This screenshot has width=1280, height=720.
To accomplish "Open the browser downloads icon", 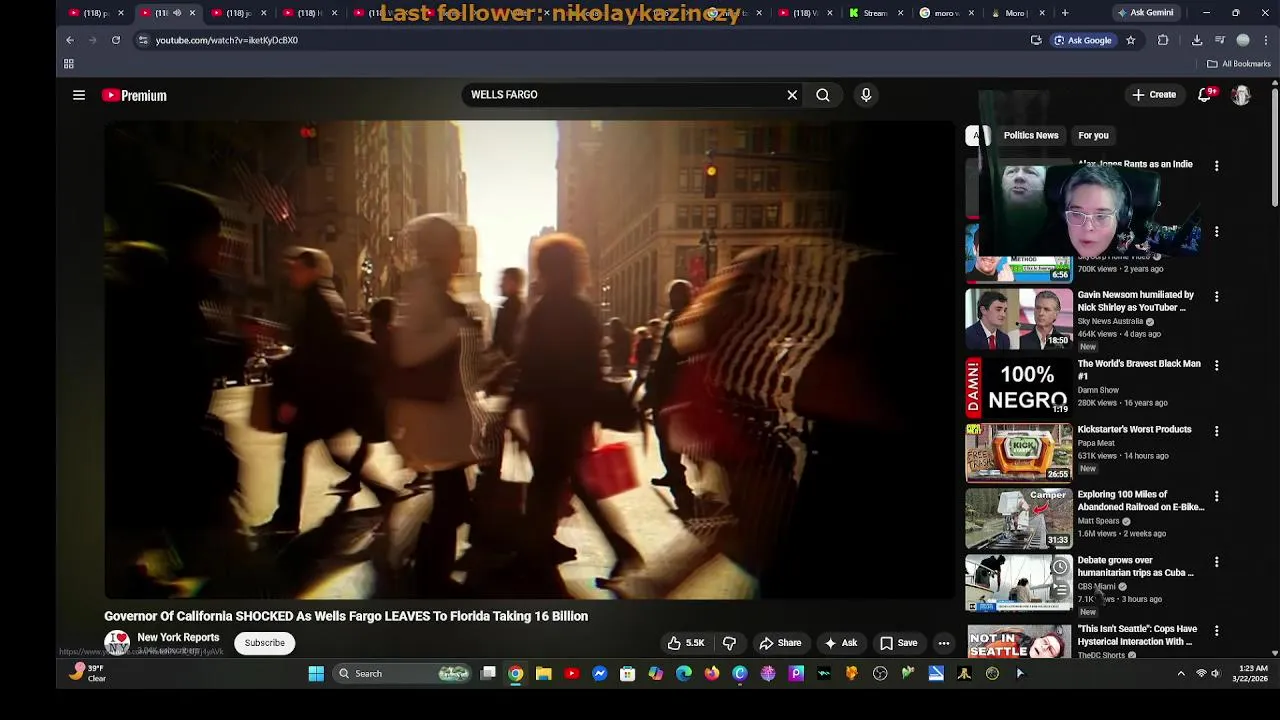I will tap(1197, 40).
